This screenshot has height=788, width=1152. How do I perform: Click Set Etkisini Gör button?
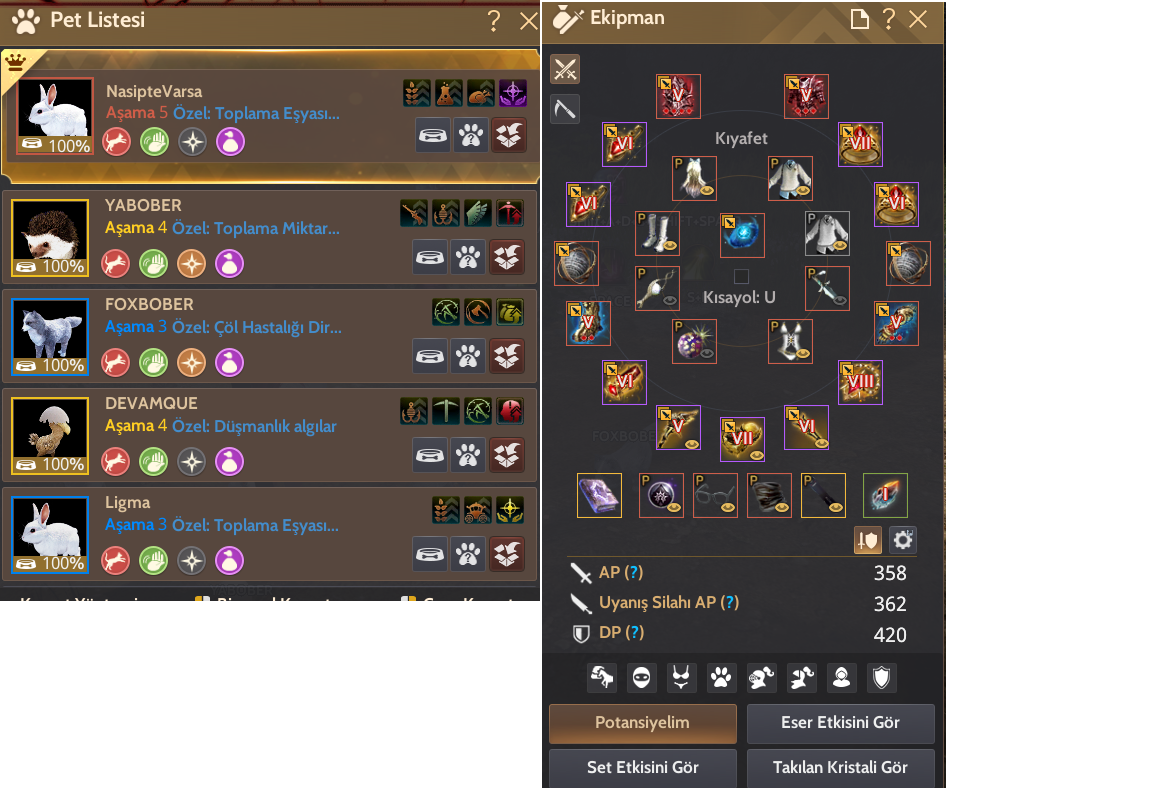[643, 768]
